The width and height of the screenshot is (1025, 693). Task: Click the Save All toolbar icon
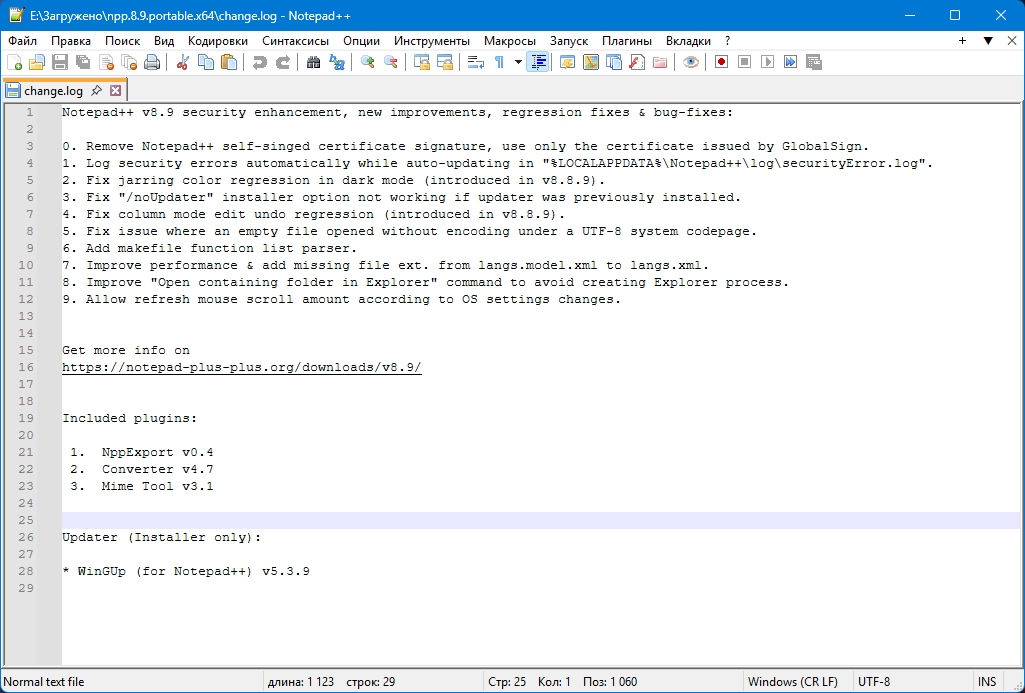tap(83, 62)
